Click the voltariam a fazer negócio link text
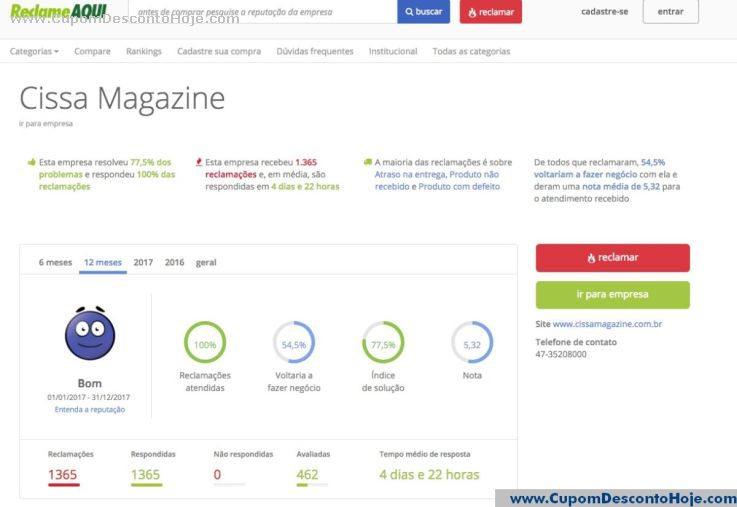 (x=586, y=174)
